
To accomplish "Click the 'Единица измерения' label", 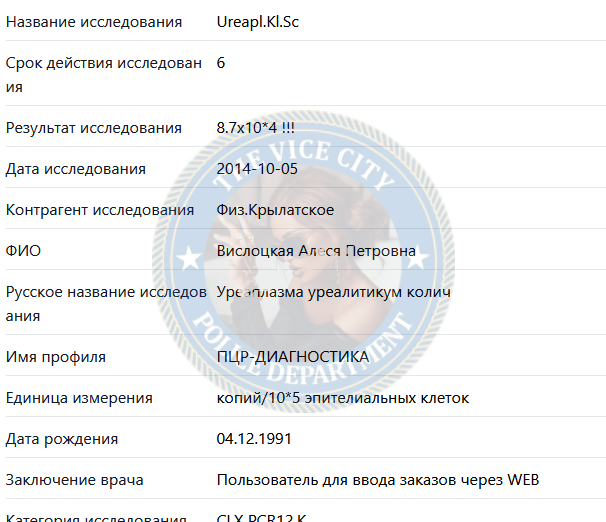I will [79, 398].
